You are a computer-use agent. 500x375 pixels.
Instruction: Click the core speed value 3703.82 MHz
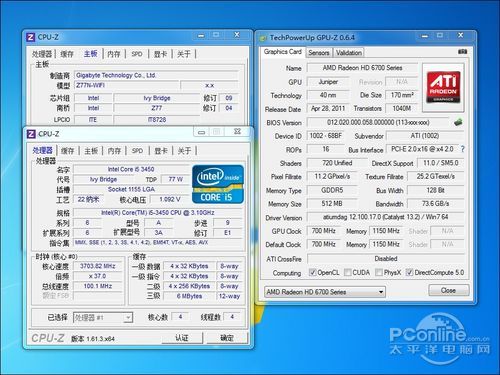(x=98, y=266)
